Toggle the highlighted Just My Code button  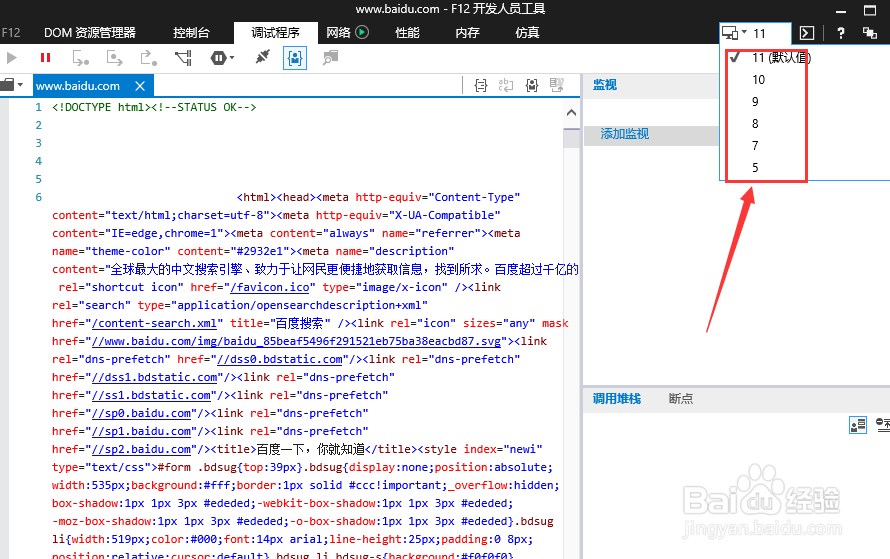click(295, 58)
